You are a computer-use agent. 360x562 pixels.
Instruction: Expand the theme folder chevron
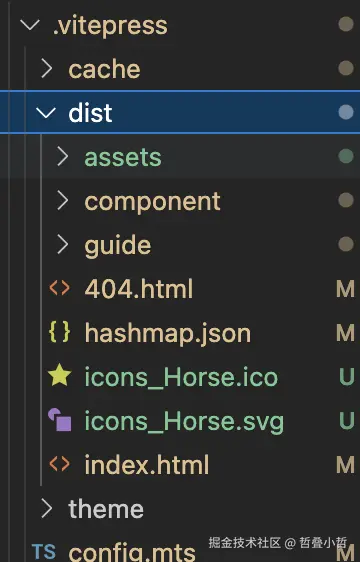tap(47, 509)
